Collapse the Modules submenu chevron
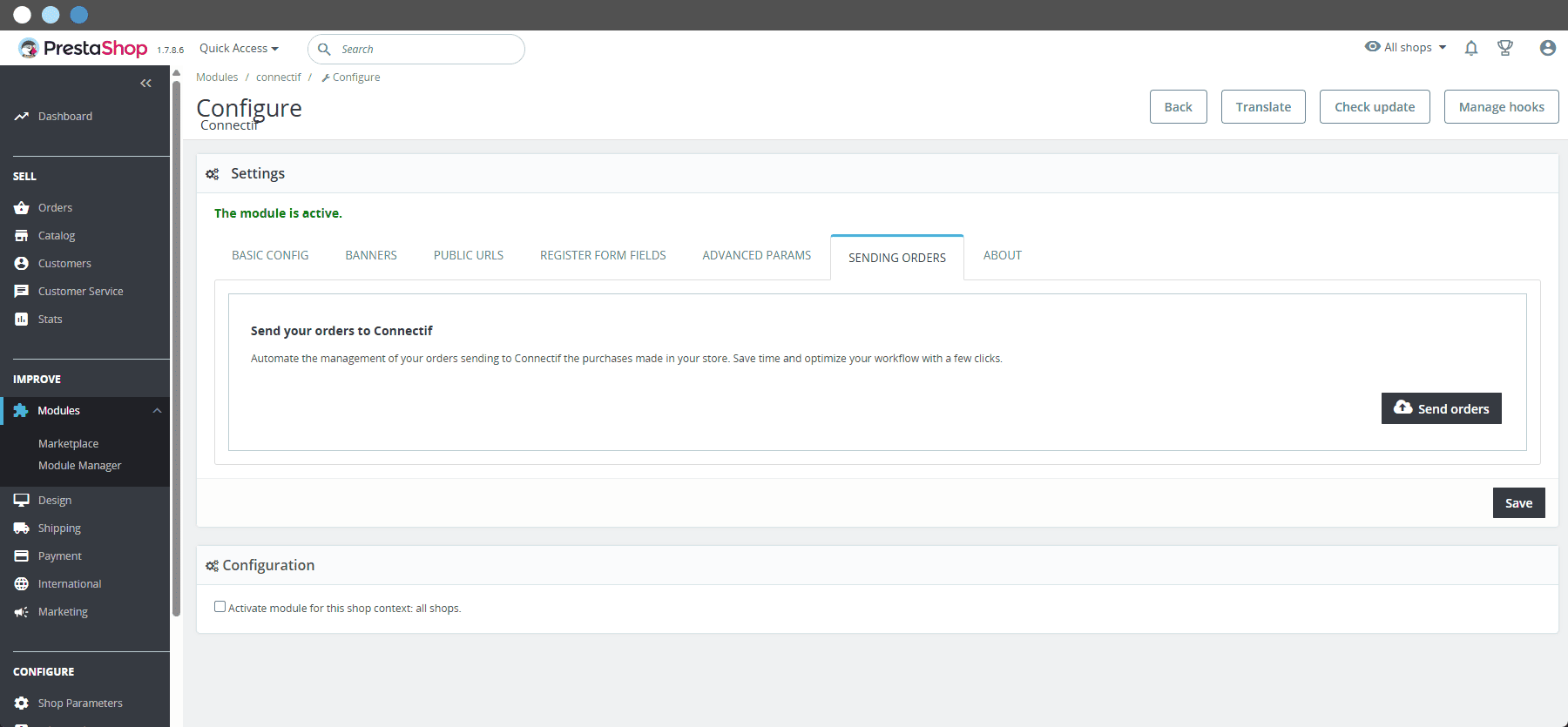This screenshot has width=1568, height=727. pyautogui.click(x=157, y=411)
